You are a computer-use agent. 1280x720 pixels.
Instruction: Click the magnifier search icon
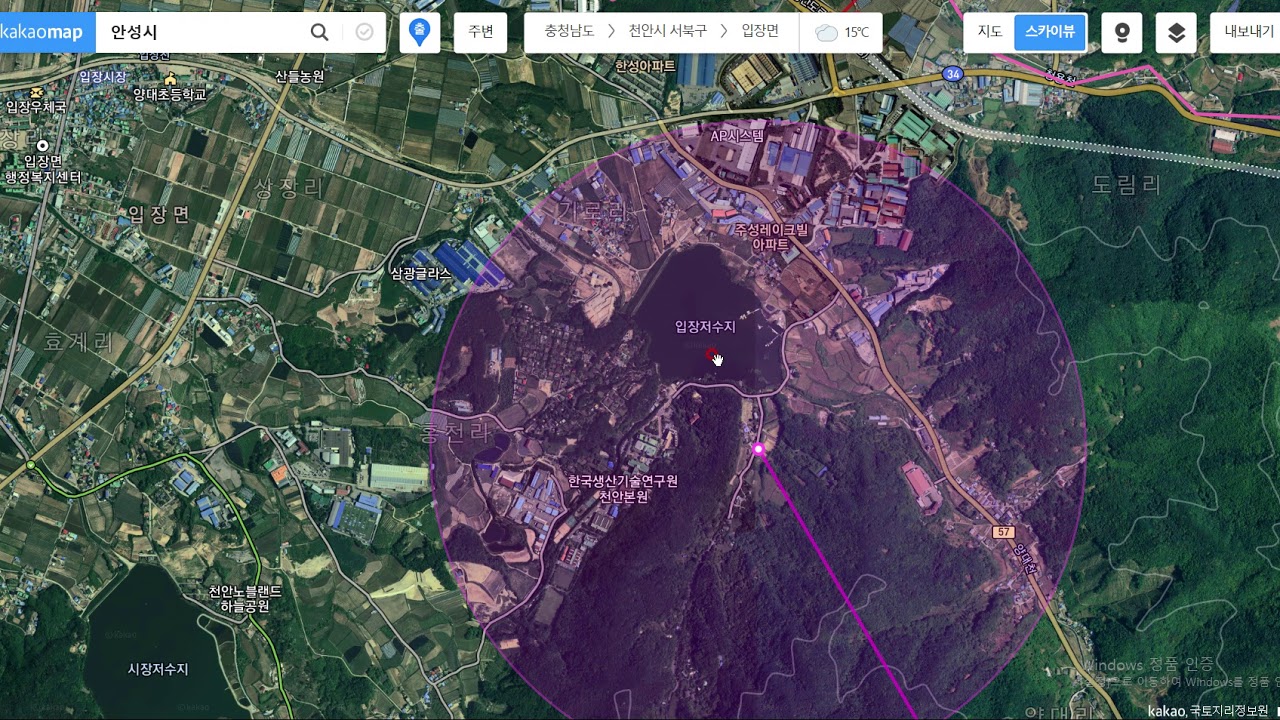pos(320,32)
